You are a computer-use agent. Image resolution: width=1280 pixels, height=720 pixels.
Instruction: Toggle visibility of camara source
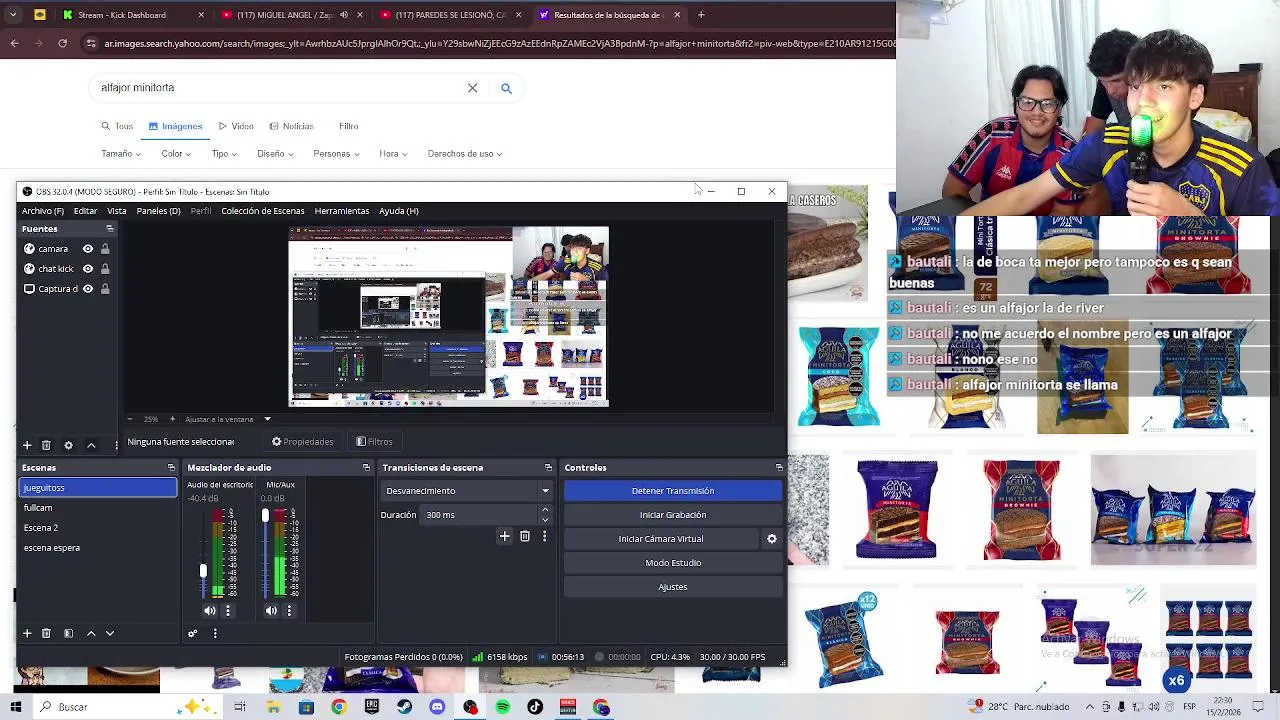click(88, 249)
